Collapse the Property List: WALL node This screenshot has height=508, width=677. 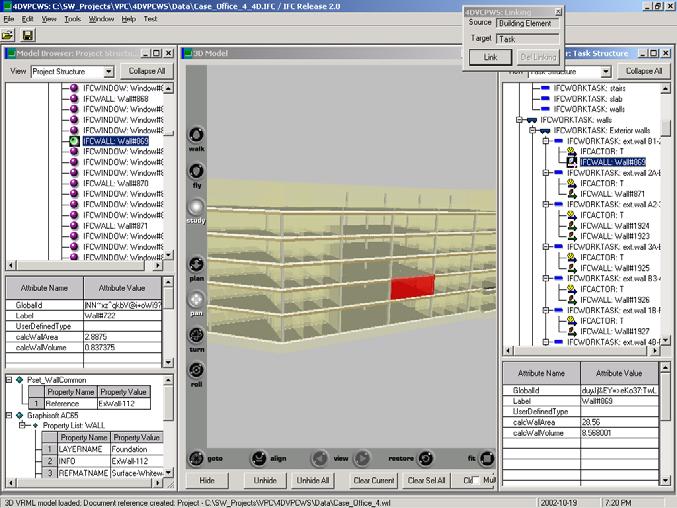(22, 426)
